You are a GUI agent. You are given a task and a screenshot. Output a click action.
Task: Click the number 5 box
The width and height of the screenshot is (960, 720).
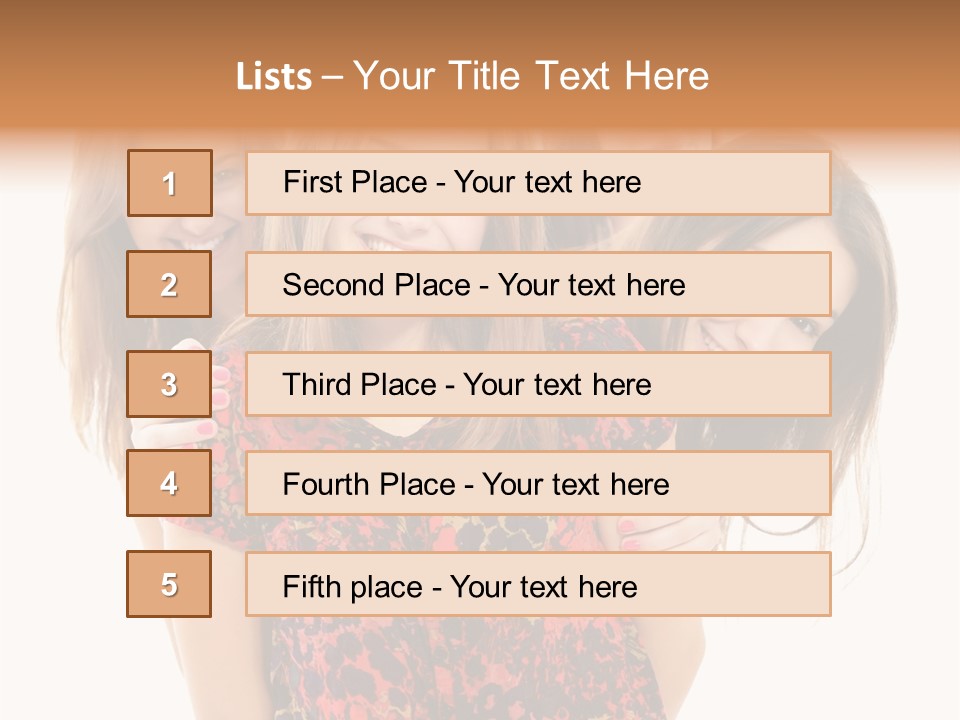click(x=169, y=584)
